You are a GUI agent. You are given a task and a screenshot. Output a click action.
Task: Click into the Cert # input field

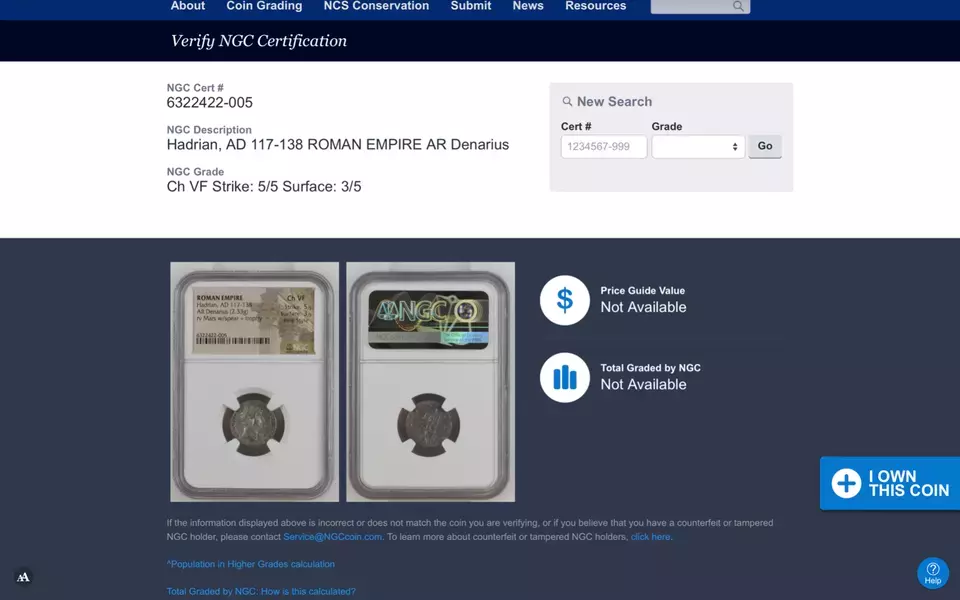(x=603, y=147)
